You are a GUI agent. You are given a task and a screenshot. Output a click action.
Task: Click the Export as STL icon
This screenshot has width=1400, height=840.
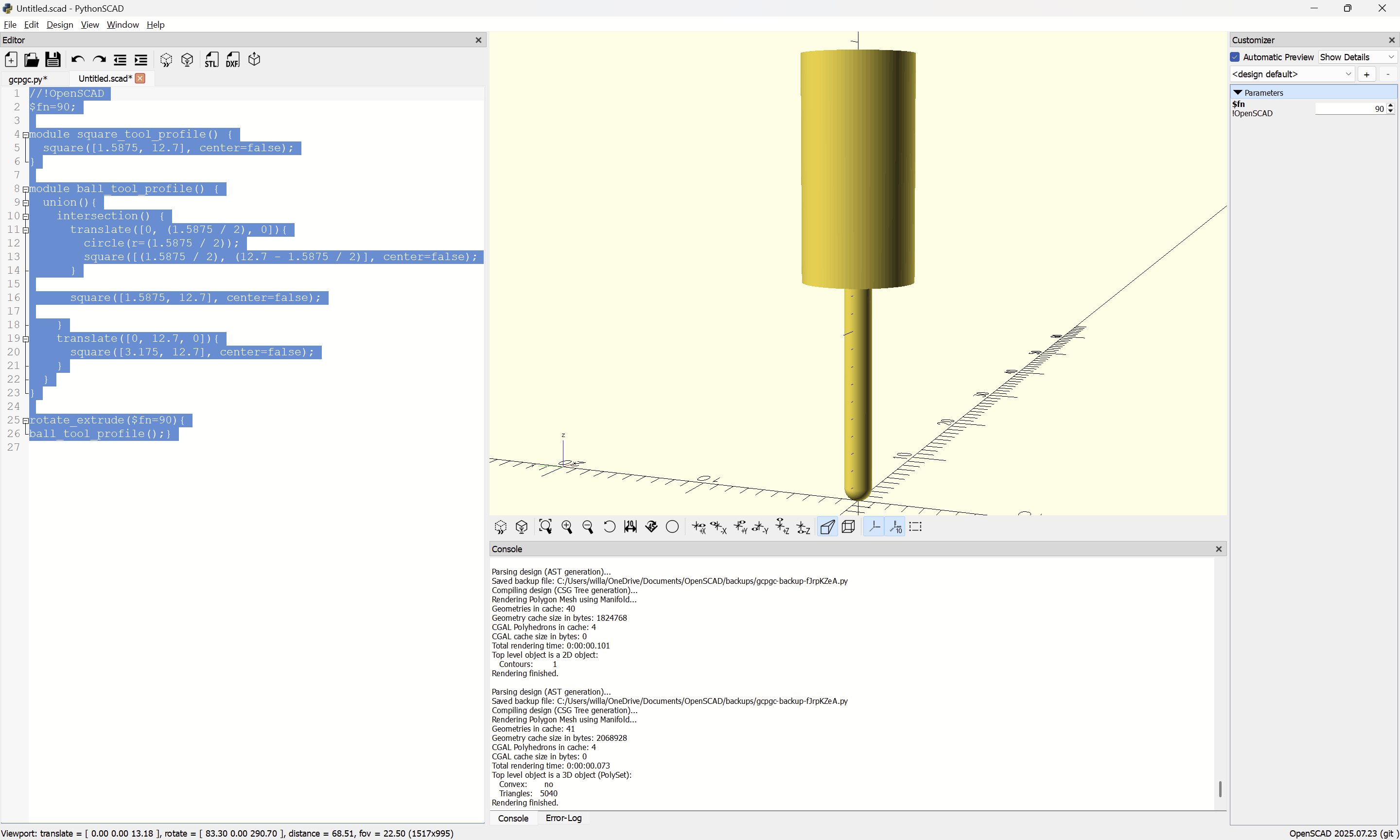tap(211, 60)
